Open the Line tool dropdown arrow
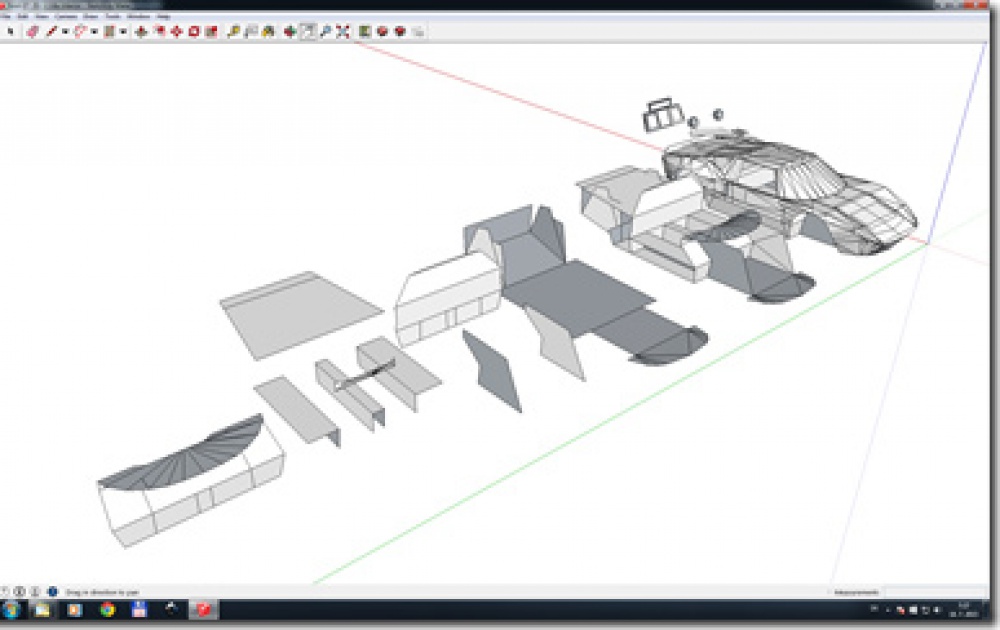The height and width of the screenshot is (630, 1000). coord(65,31)
